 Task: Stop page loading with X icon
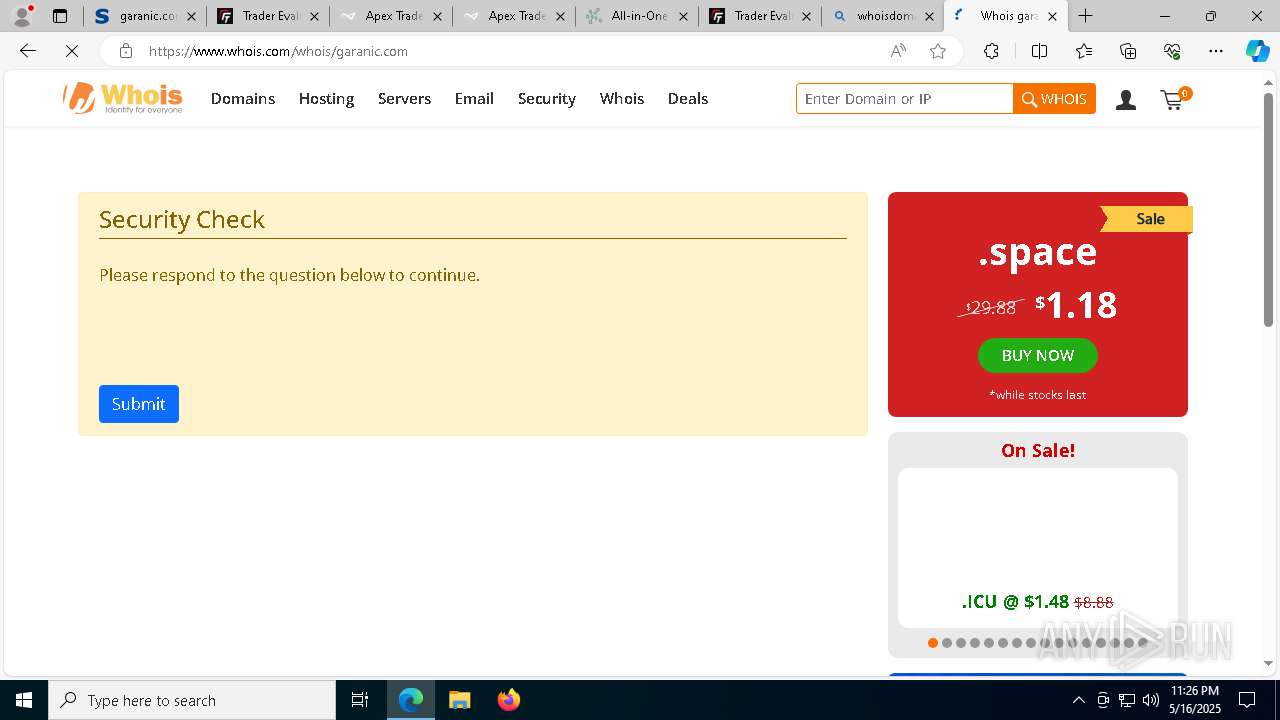tap(72, 51)
